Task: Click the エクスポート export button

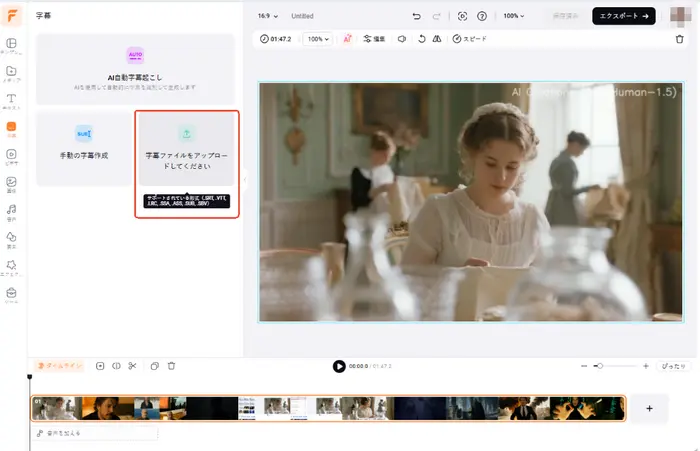Action: pyautogui.click(x=624, y=16)
